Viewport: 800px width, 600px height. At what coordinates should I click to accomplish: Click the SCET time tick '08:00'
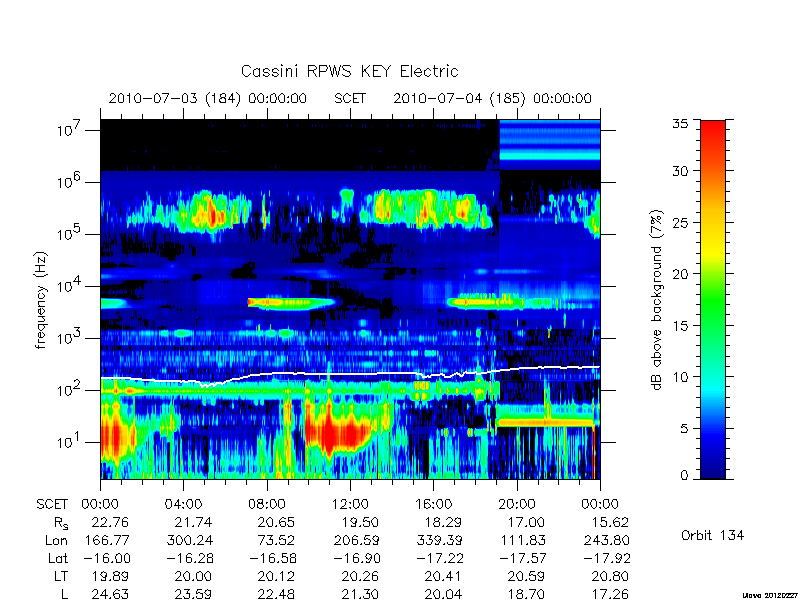[x=267, y=504]
